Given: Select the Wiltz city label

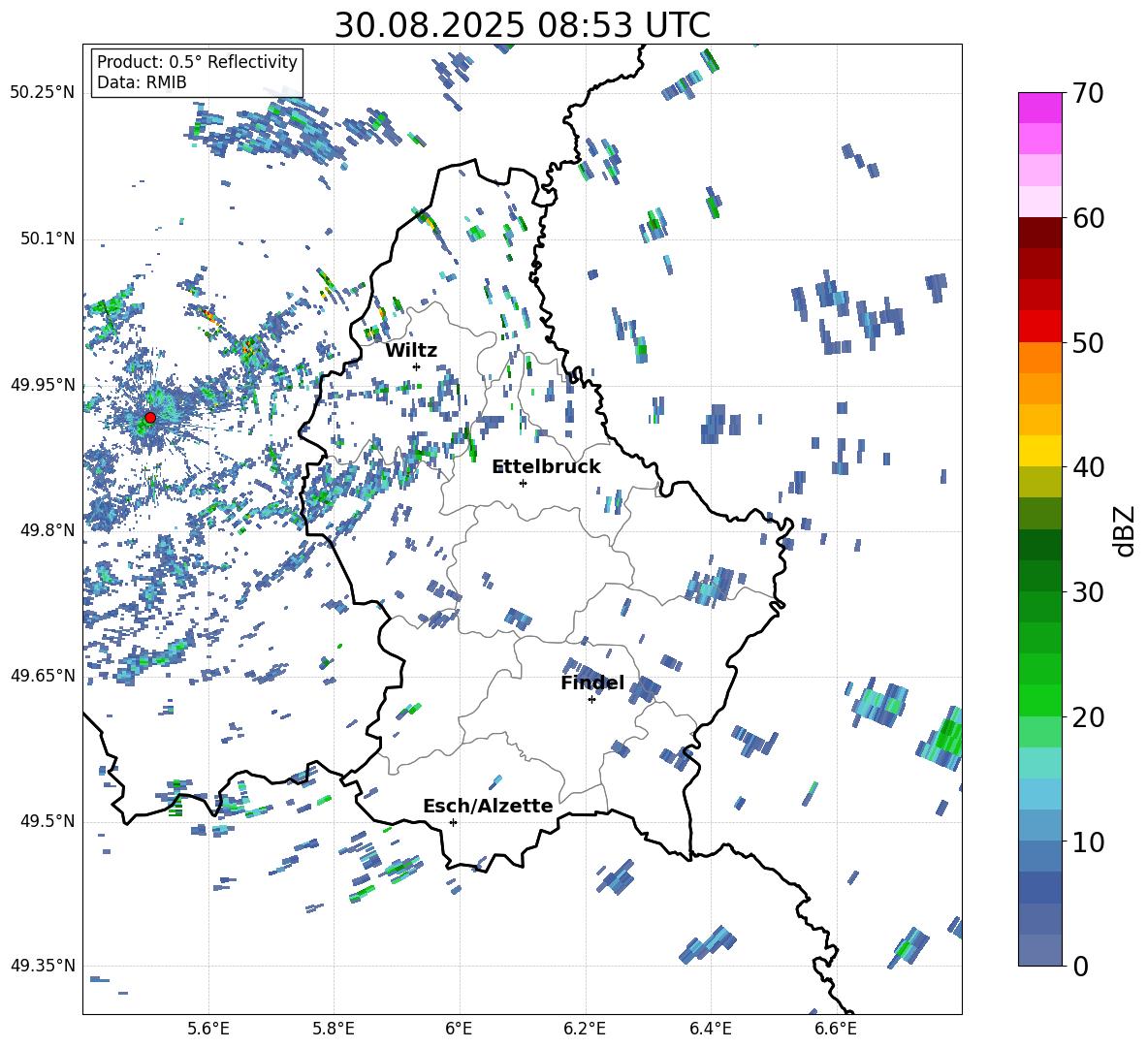Looking at the screenshot, I should (x=411, y=351).
